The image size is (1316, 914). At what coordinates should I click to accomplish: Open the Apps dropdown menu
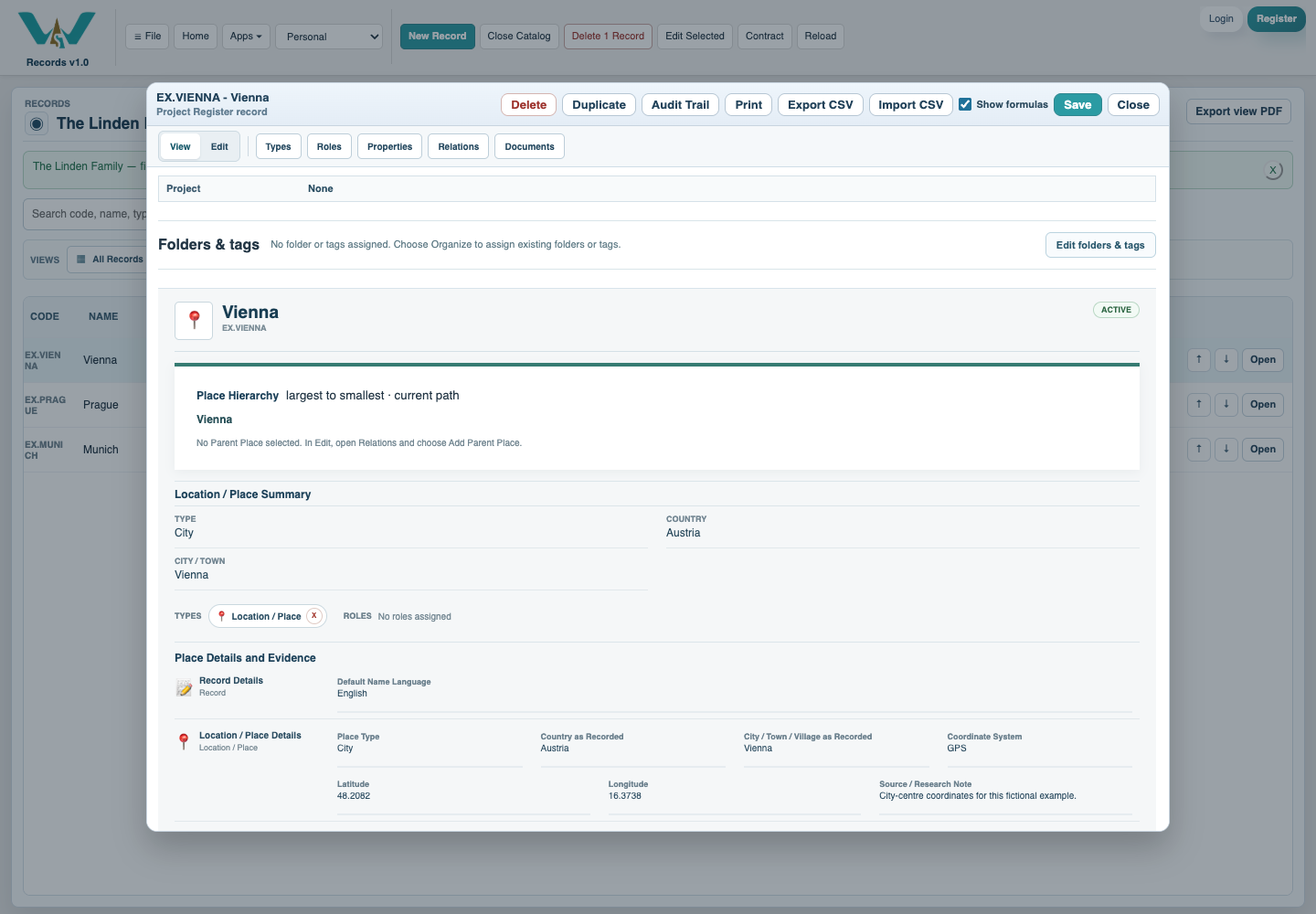pyautogui.click(x=246, y=37)
